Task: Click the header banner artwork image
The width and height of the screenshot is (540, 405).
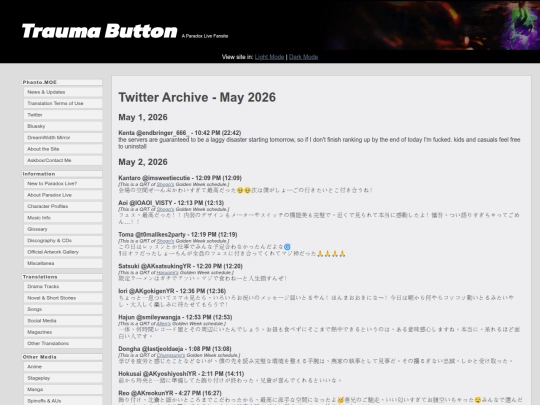Action: pyautogui.click(x=432, y=25)
